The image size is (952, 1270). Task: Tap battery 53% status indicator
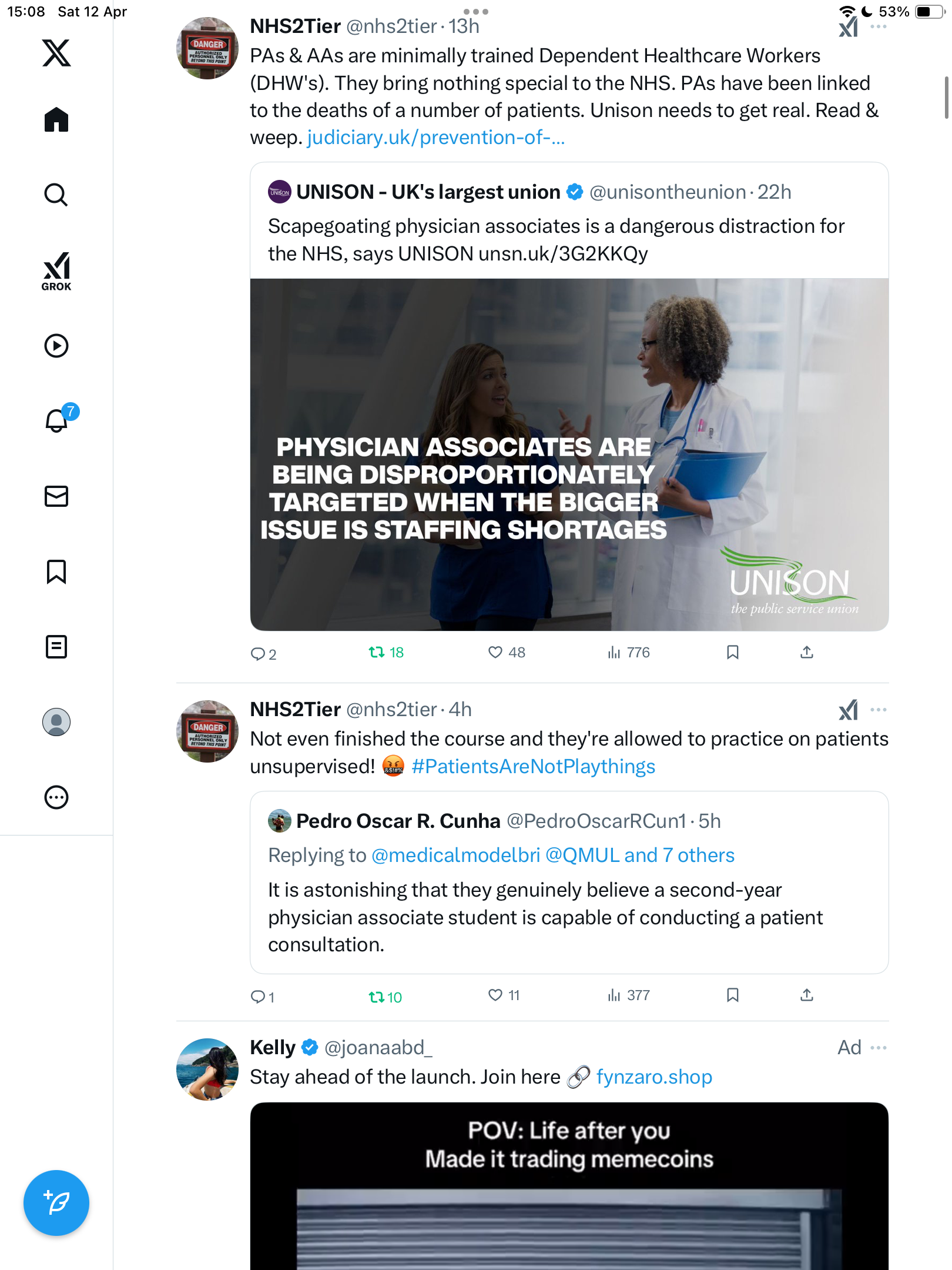[911, 12]
